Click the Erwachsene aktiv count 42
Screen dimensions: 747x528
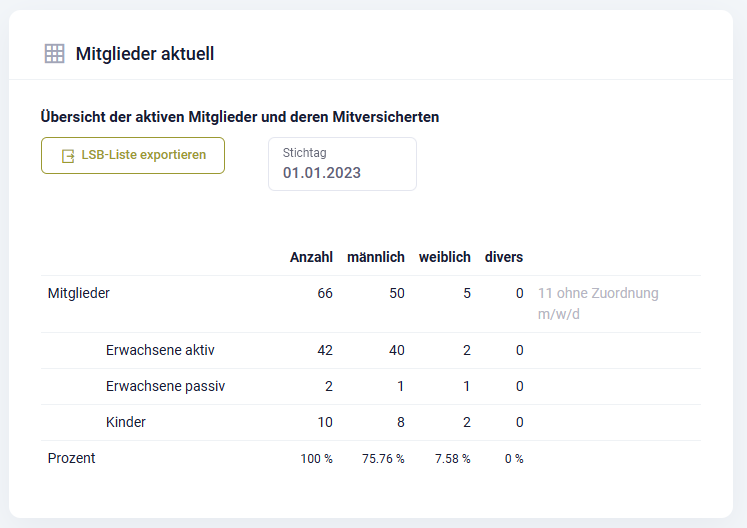324,350
